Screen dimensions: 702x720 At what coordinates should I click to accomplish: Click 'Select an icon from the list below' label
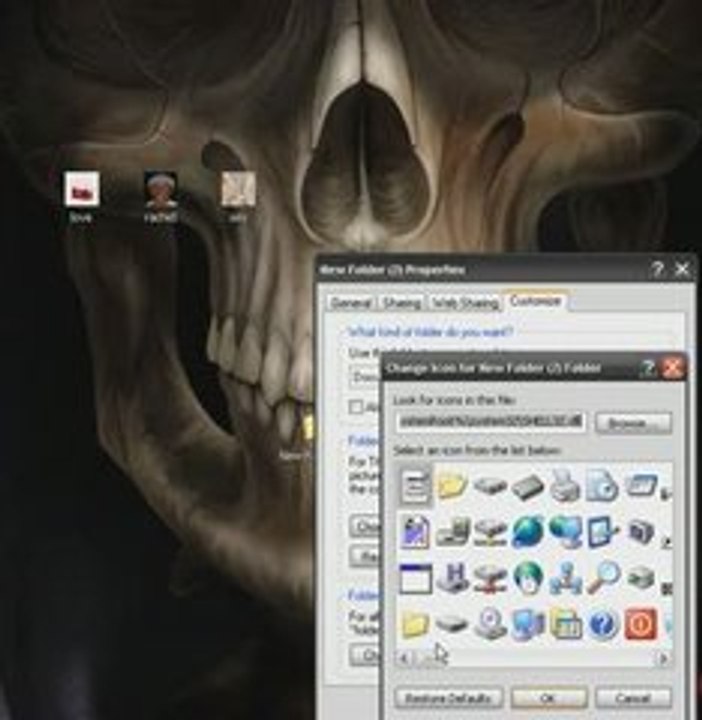(477, 450)
